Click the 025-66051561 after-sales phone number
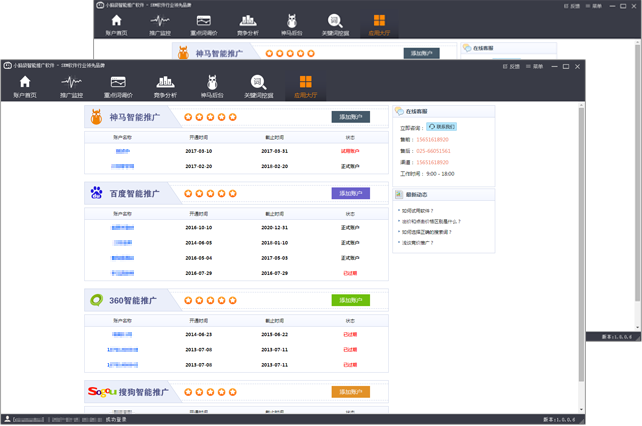This screenshot has width=642, height=426. point(433,151)
